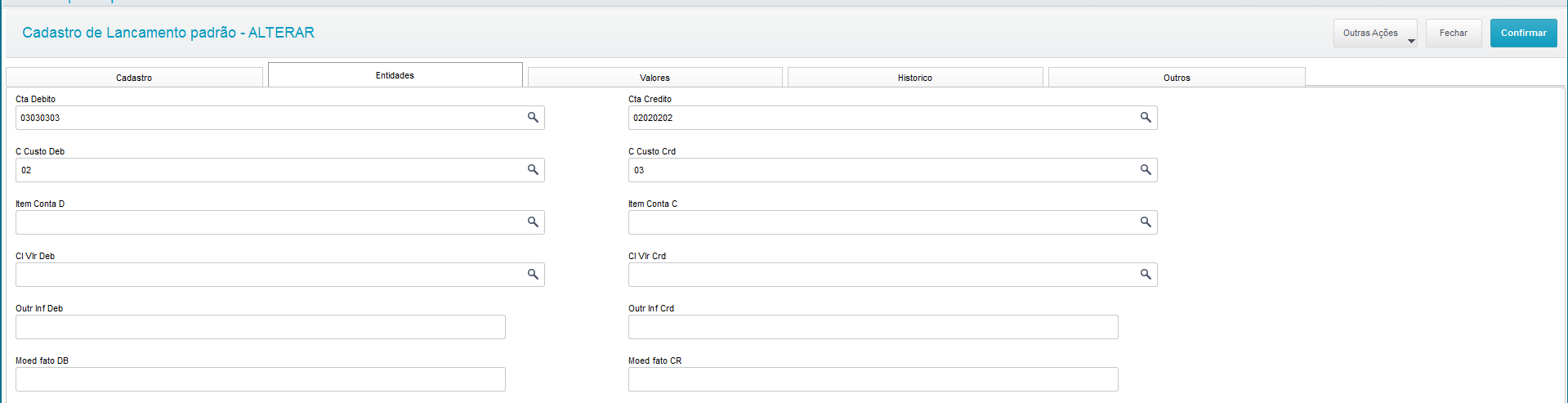Expand the Outras Ações dropdown
This screenshot has height=403, width=1568.
point(1375,34)
